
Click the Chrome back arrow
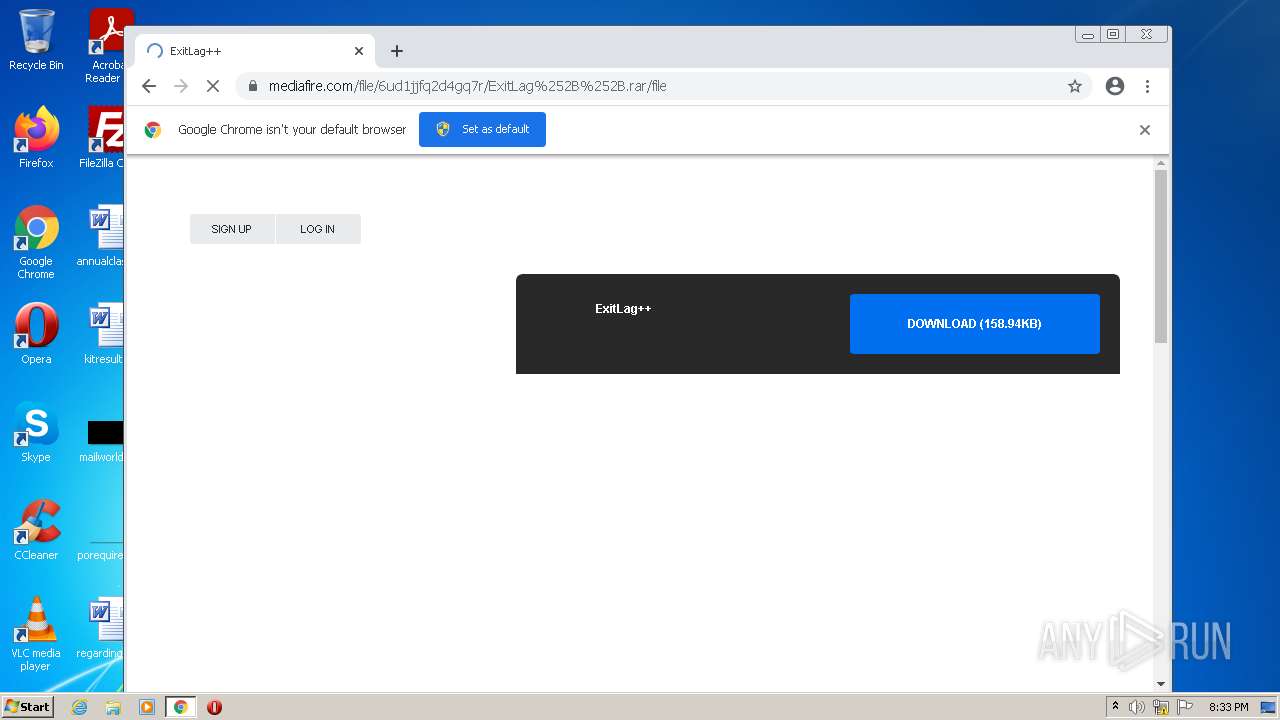(x=149, y=86)
